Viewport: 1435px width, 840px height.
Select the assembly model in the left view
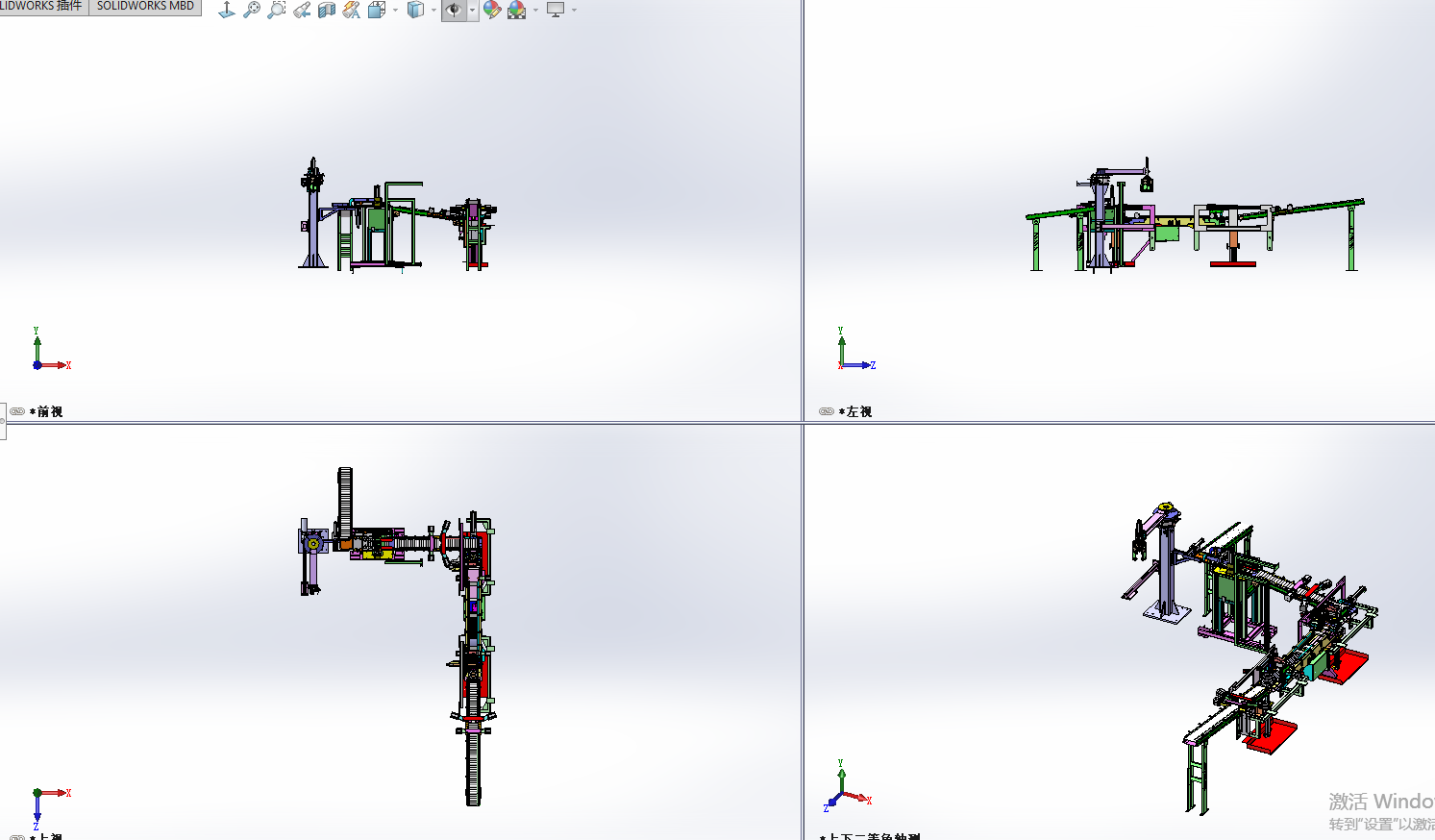[1195, 215]
